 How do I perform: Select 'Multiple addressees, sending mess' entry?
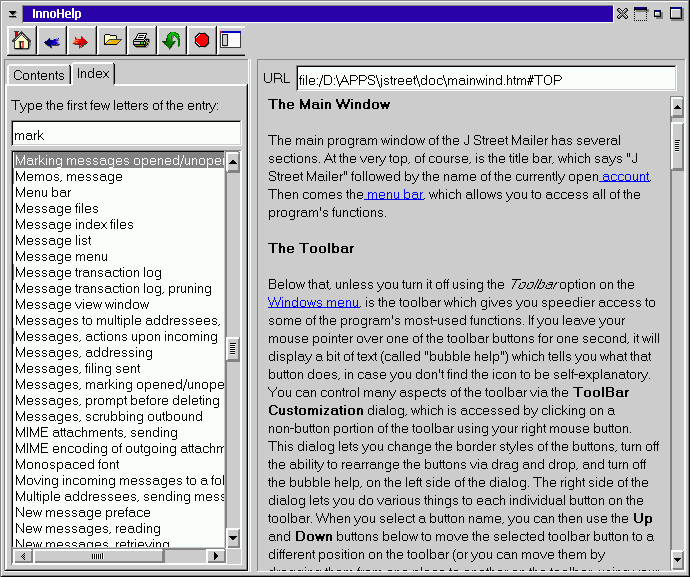[119, 496]
